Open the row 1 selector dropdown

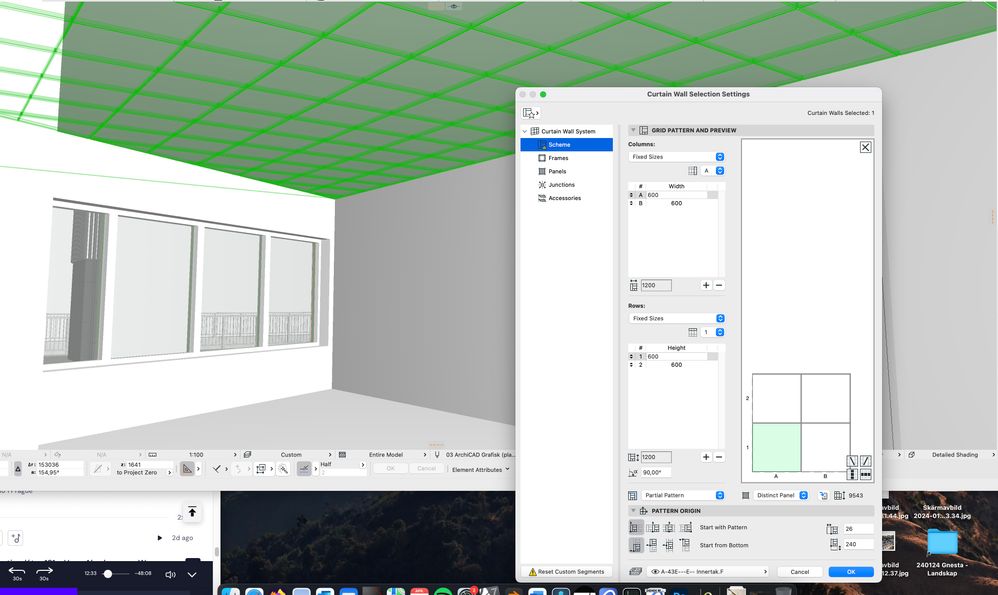pos(712,332)
